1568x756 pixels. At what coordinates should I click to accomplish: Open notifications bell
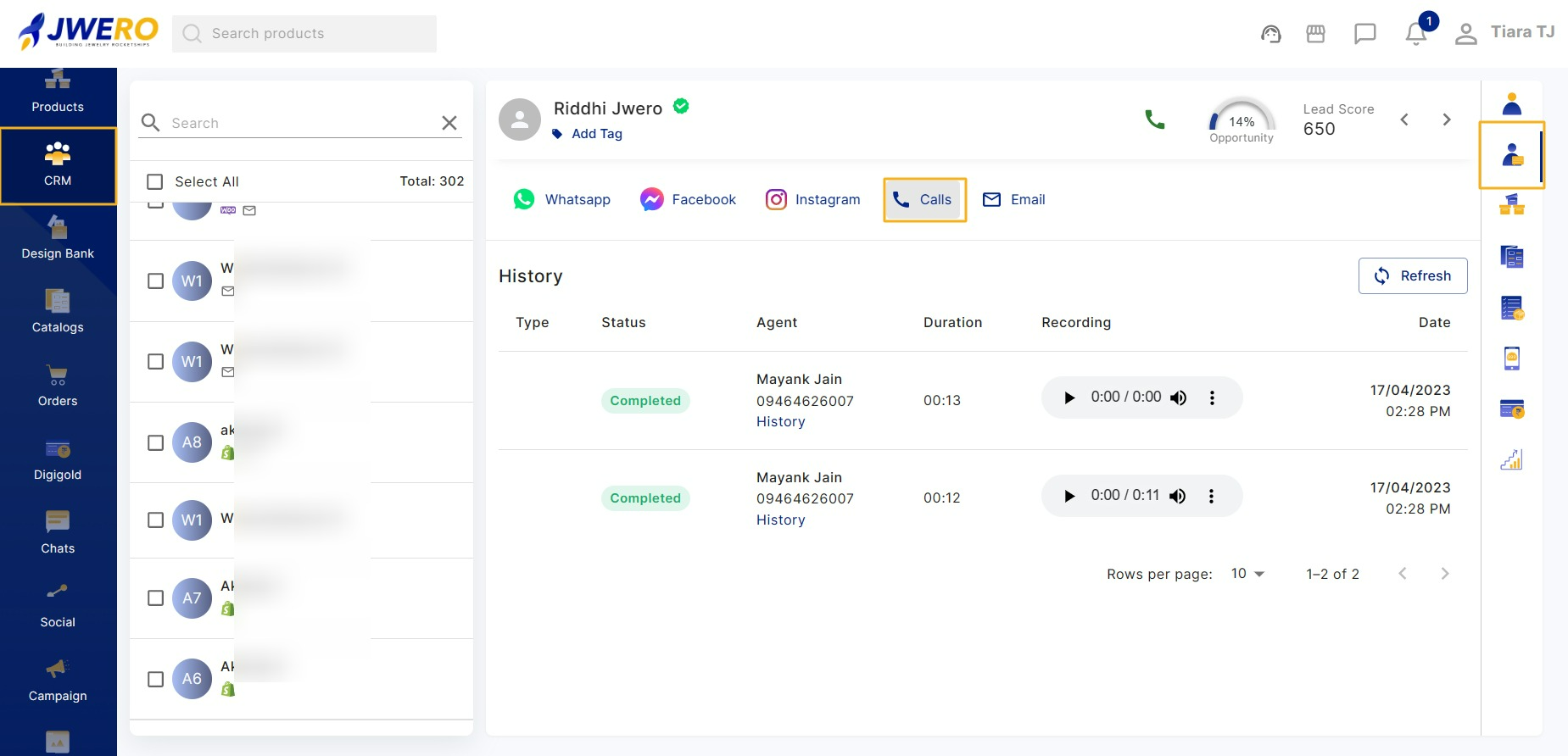(x=1416, y=34)
